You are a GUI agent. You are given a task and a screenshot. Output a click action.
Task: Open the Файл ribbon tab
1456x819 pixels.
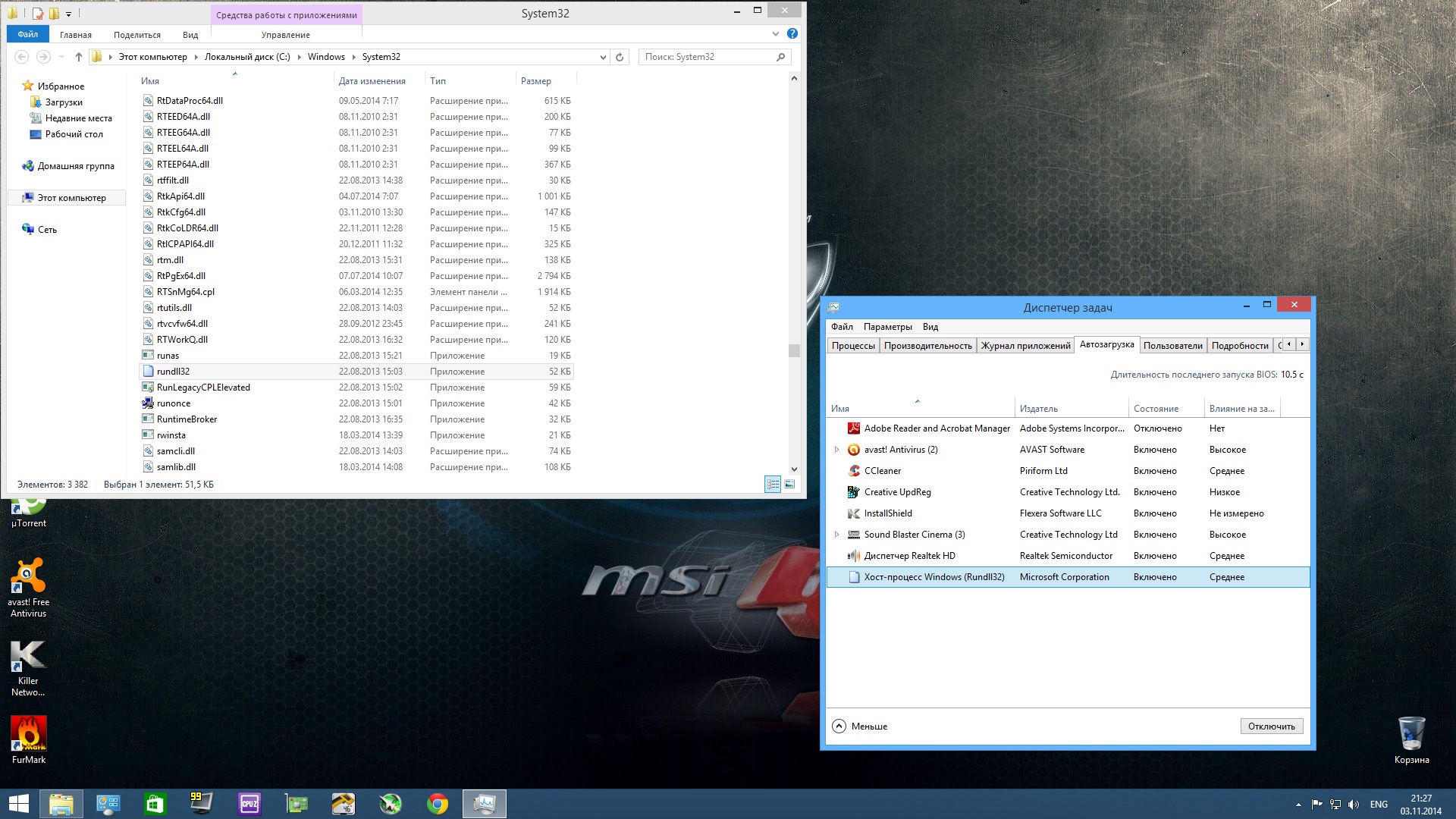point(28,34)
